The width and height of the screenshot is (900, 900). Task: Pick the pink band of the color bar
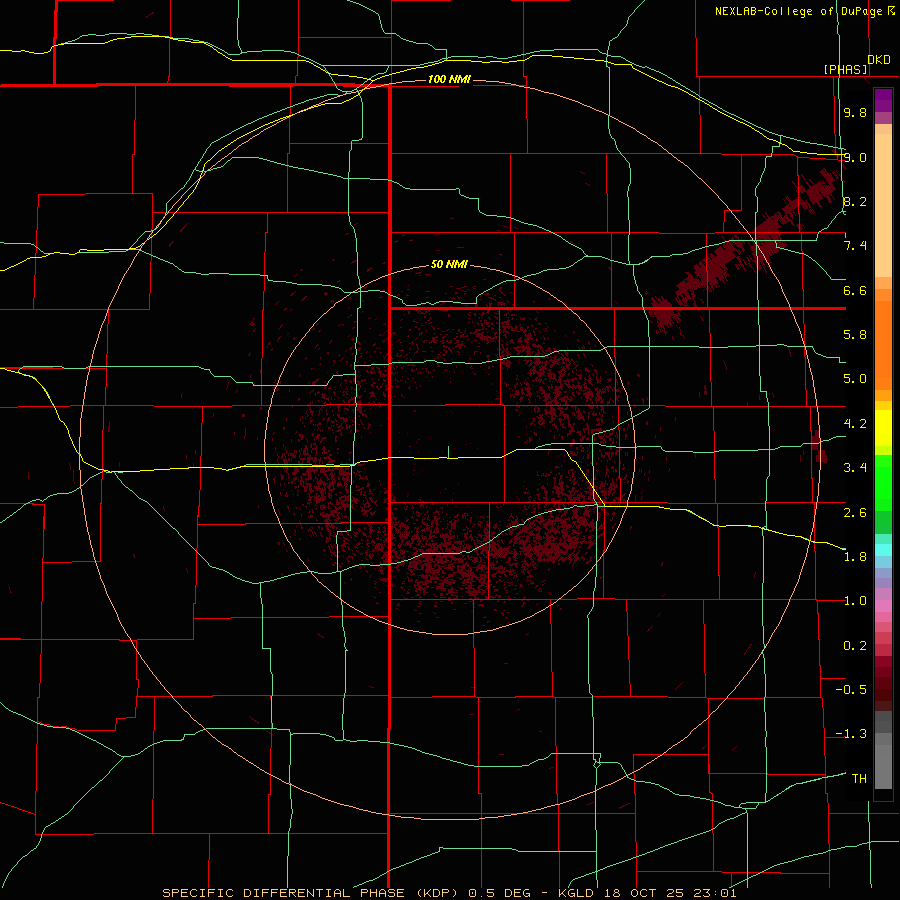click(883, 606)
